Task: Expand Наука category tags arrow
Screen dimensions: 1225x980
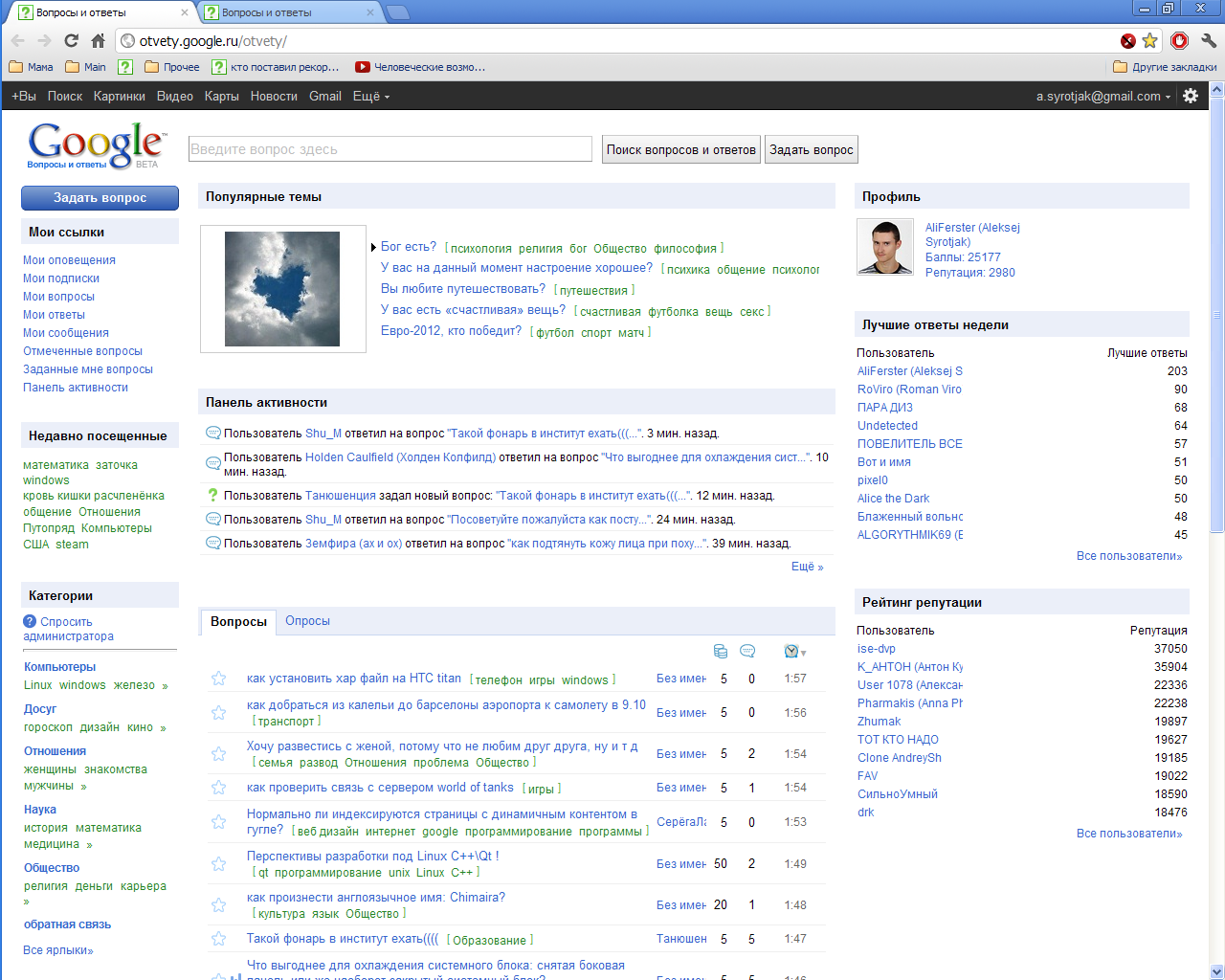Action: (90, 845)
